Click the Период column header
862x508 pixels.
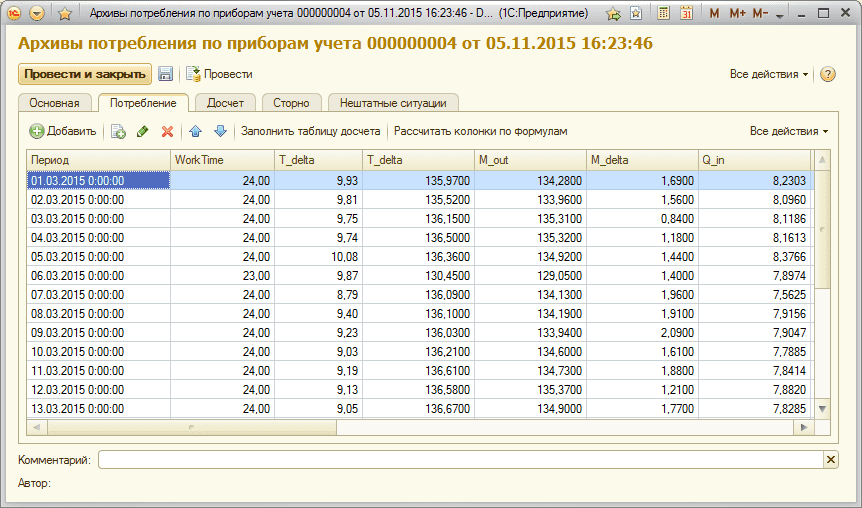(x=98, y=160)
